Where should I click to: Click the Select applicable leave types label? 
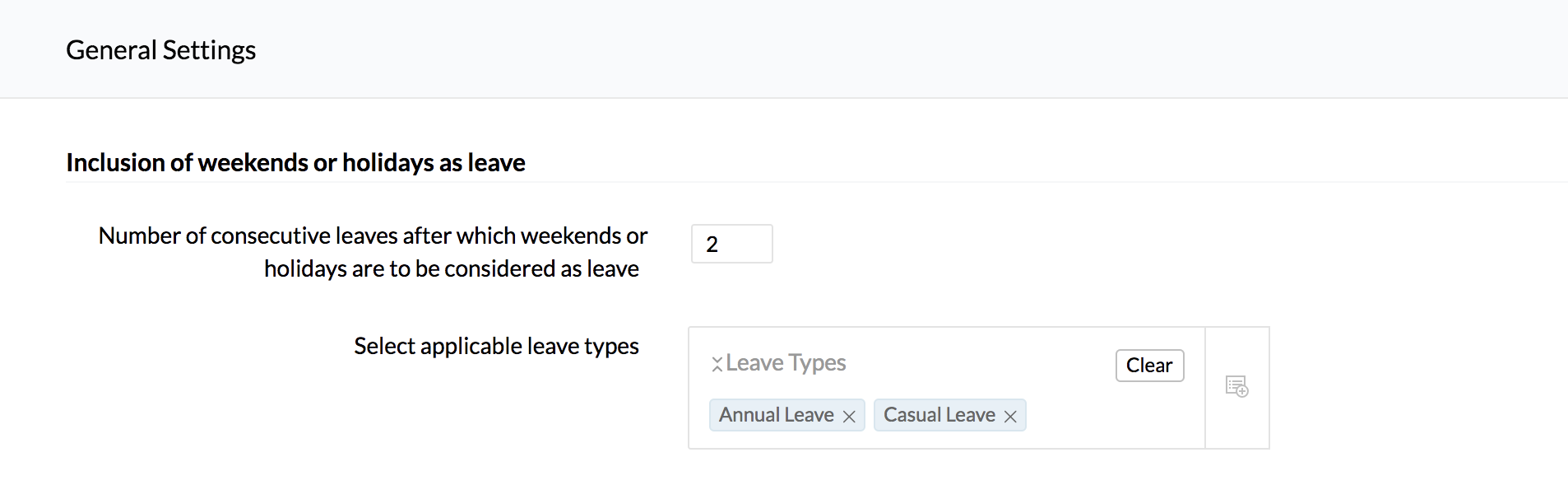[496, 346]
